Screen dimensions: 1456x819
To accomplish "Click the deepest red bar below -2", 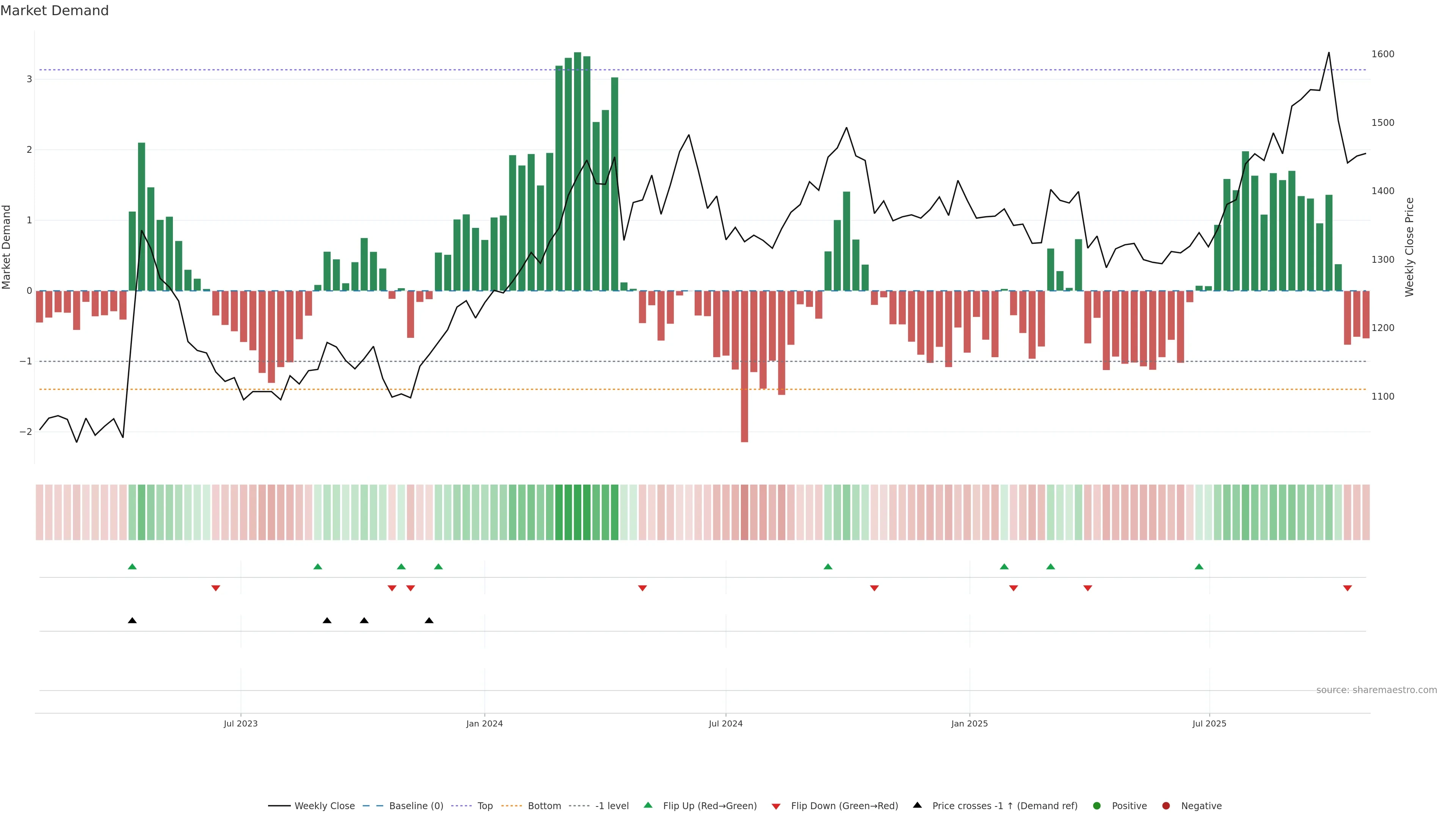I will (x=744, y=367).
